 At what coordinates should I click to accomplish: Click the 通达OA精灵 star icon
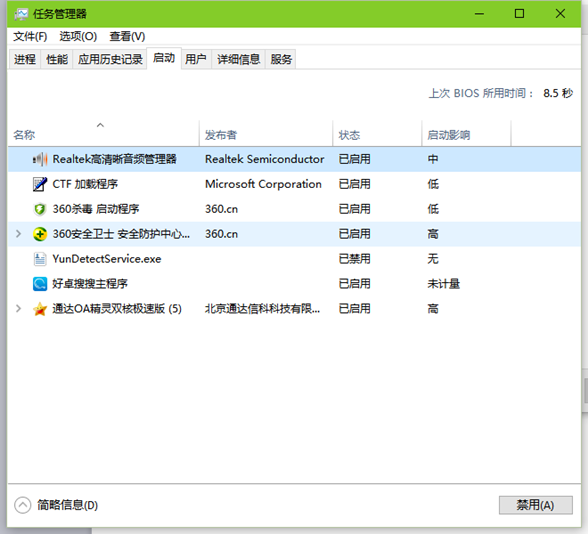click(x=40, y=309)
